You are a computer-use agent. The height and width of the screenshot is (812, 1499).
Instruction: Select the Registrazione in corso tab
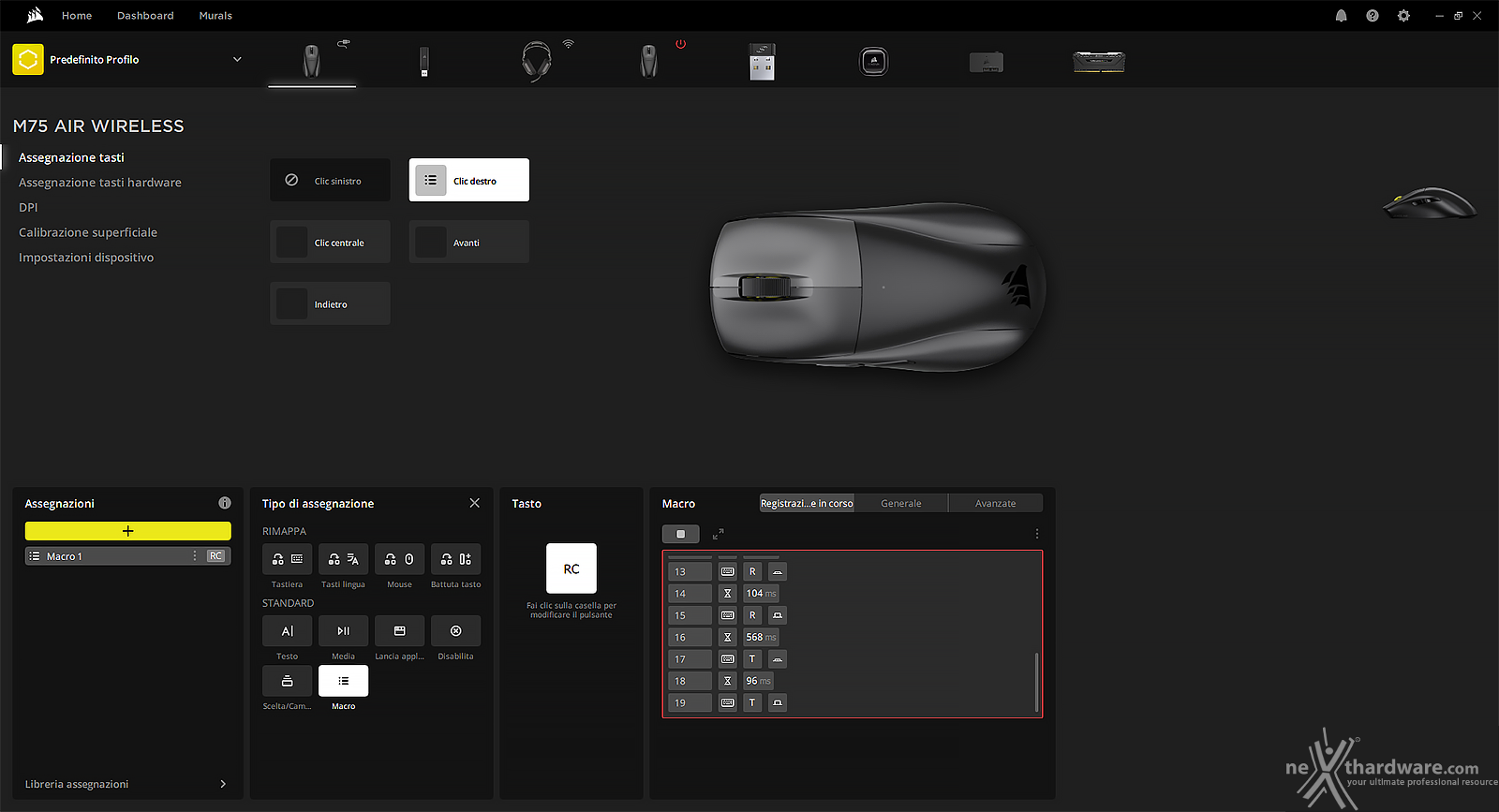pyautogui.click(x=807, y=503)
